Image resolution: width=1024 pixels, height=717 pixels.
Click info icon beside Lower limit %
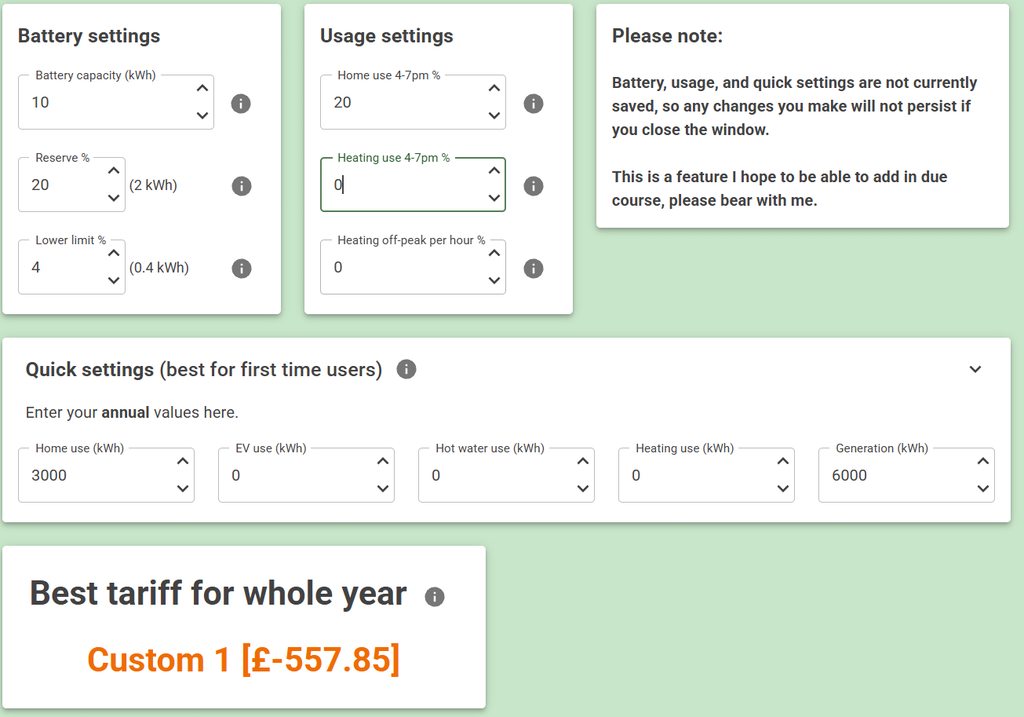coord(241,268)
